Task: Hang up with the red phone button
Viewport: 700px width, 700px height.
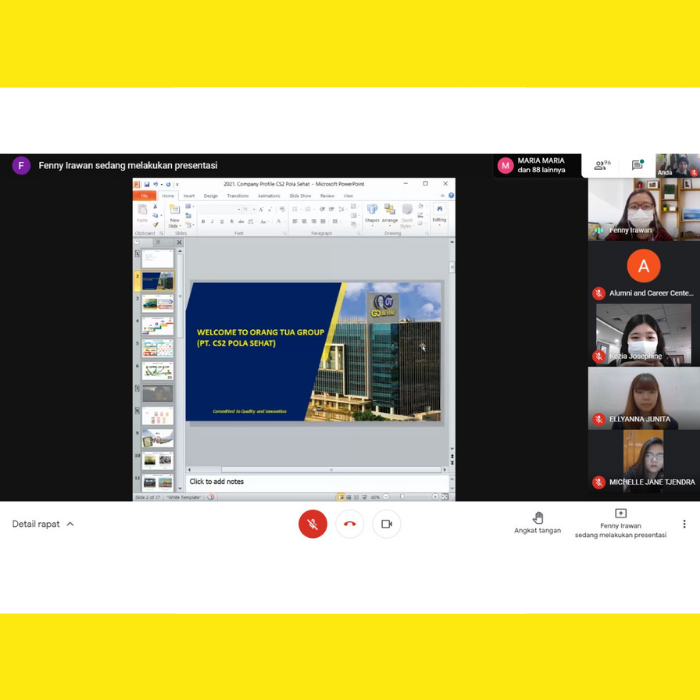Action: (x=350, y=524)
